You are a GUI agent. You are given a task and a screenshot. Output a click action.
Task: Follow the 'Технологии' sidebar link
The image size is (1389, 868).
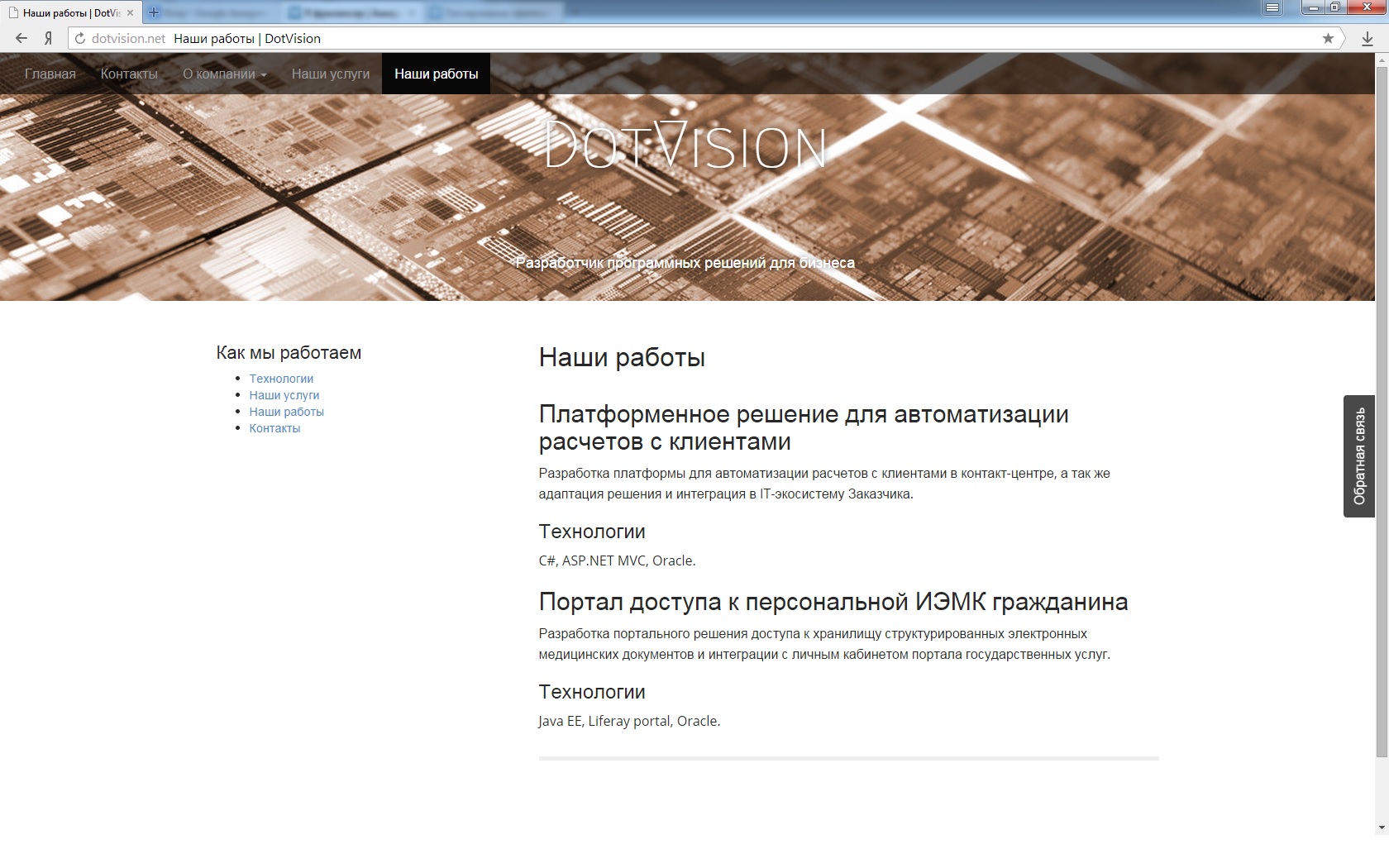coord(281,379)
